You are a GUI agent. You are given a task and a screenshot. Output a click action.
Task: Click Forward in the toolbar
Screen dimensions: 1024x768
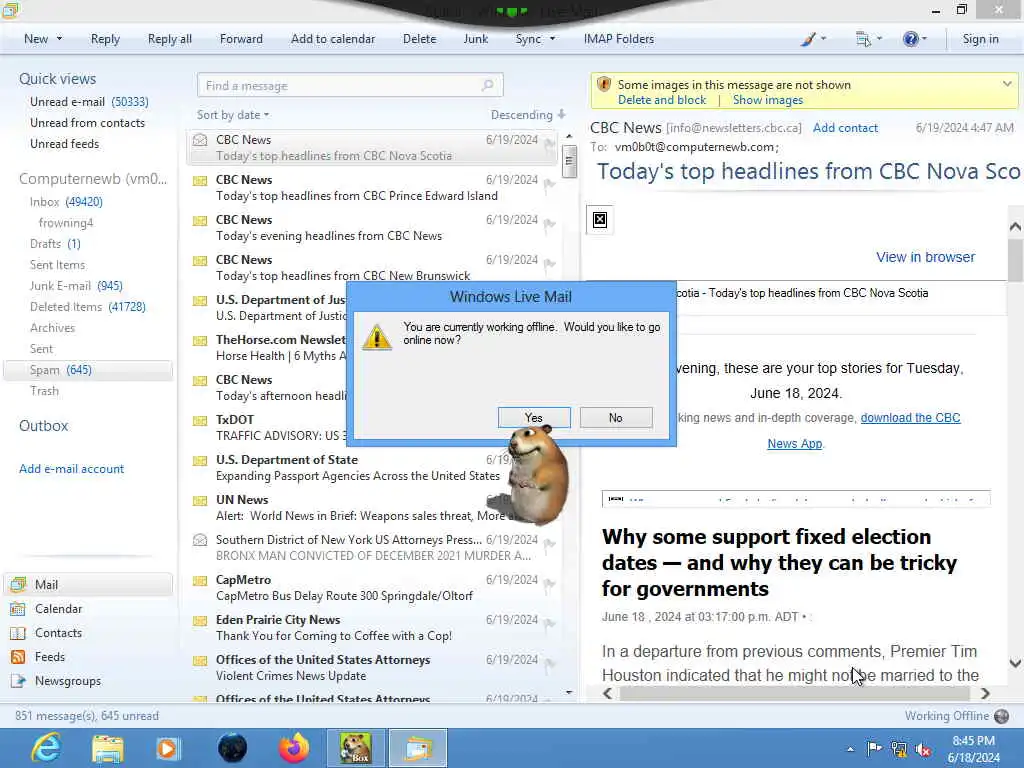pyautogui.click(x=241, y=39)
